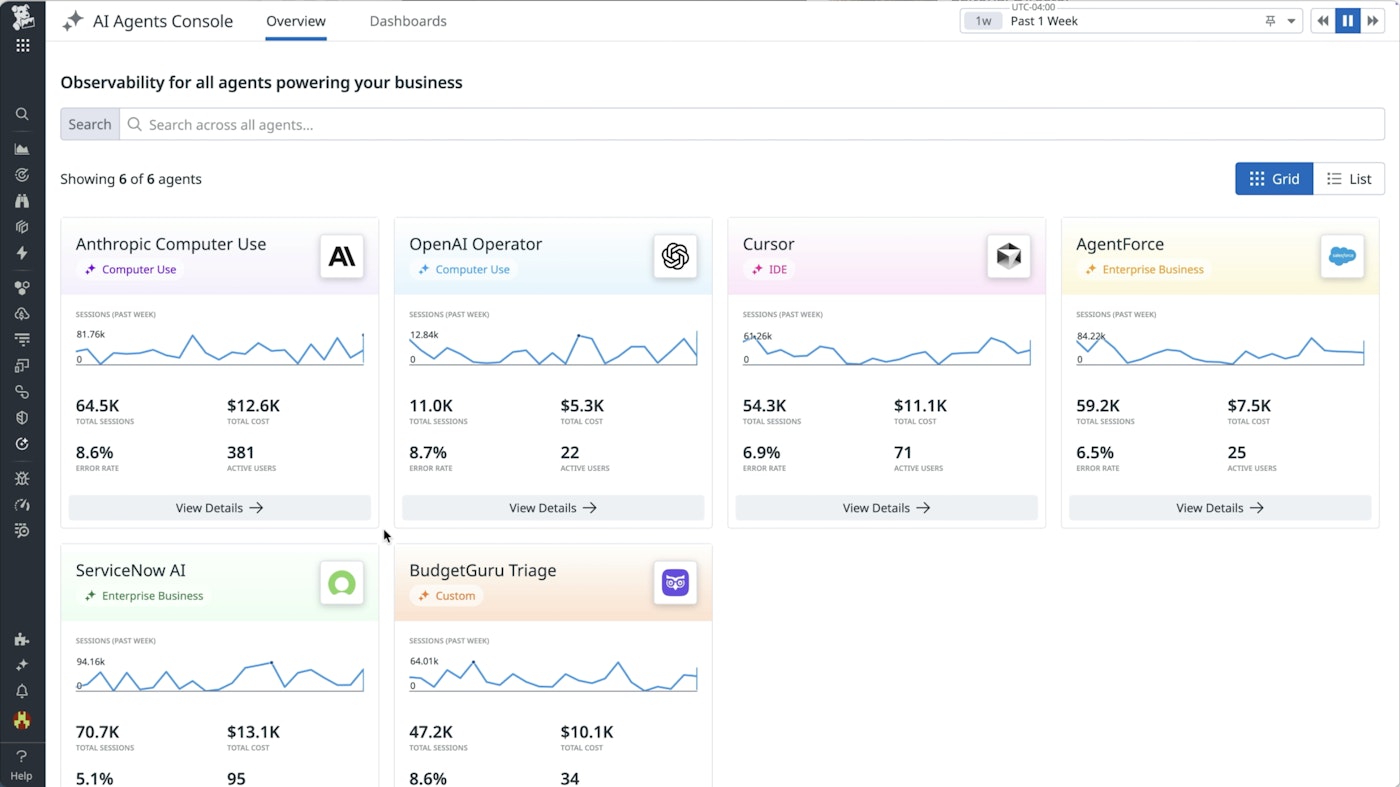Click the 1w time shortcut badge
Image resolution: width=1400 pixels, height=787 pixels.
pos(983,21)
